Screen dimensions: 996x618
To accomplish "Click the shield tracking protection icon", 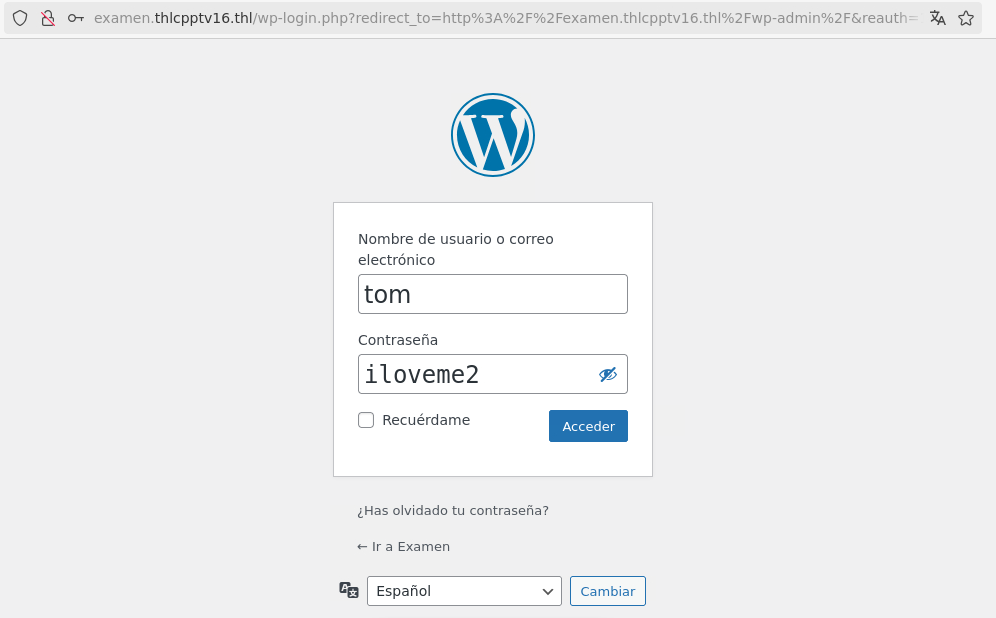I will [20, 18].
